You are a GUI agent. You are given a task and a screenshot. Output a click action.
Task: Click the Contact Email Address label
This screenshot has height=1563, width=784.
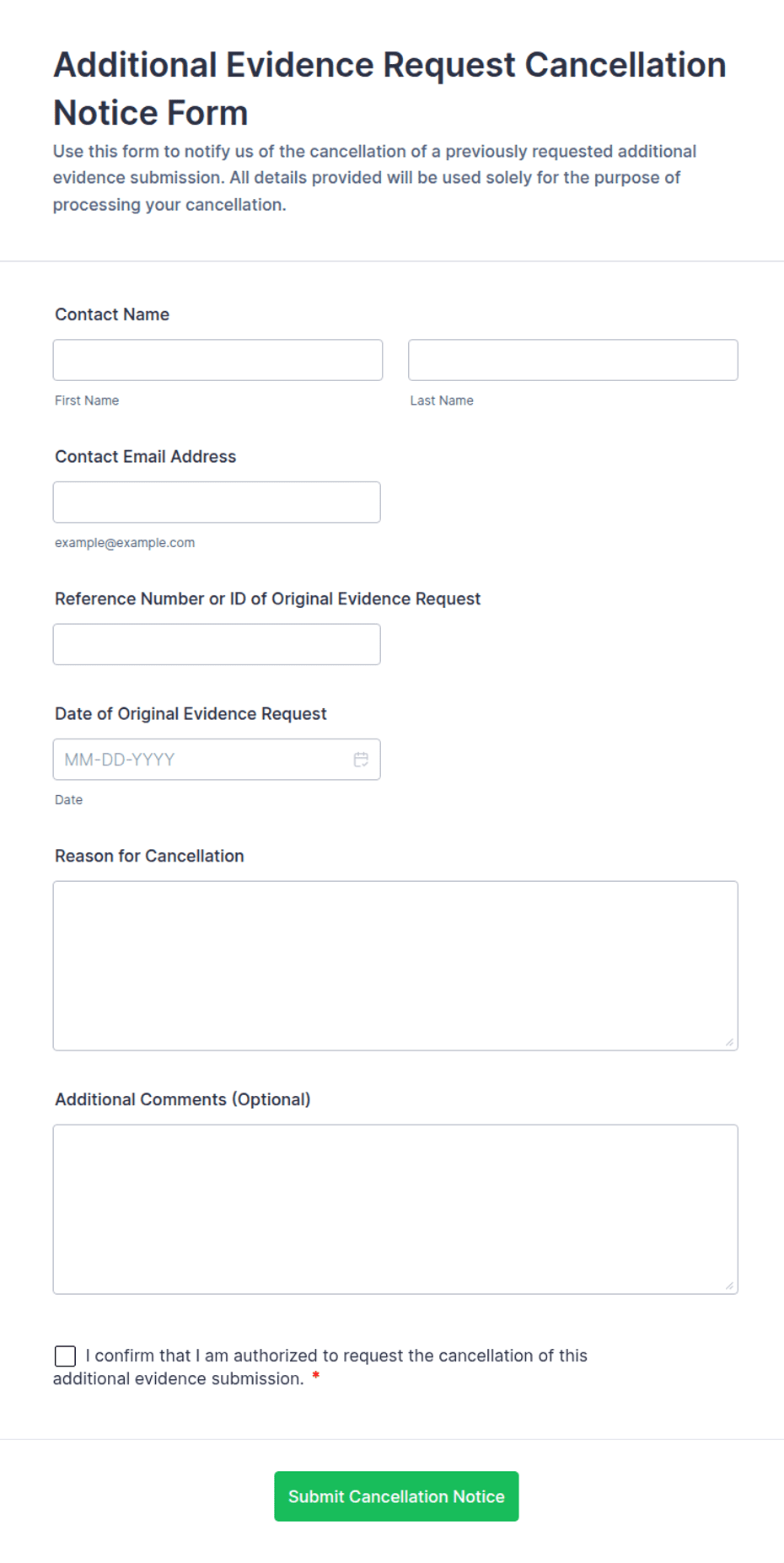point(146,457)
